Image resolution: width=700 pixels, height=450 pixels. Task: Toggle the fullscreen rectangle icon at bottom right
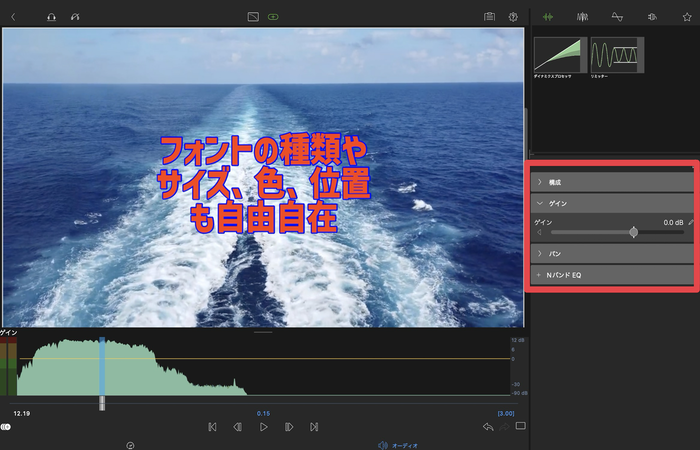pos(520,427)
